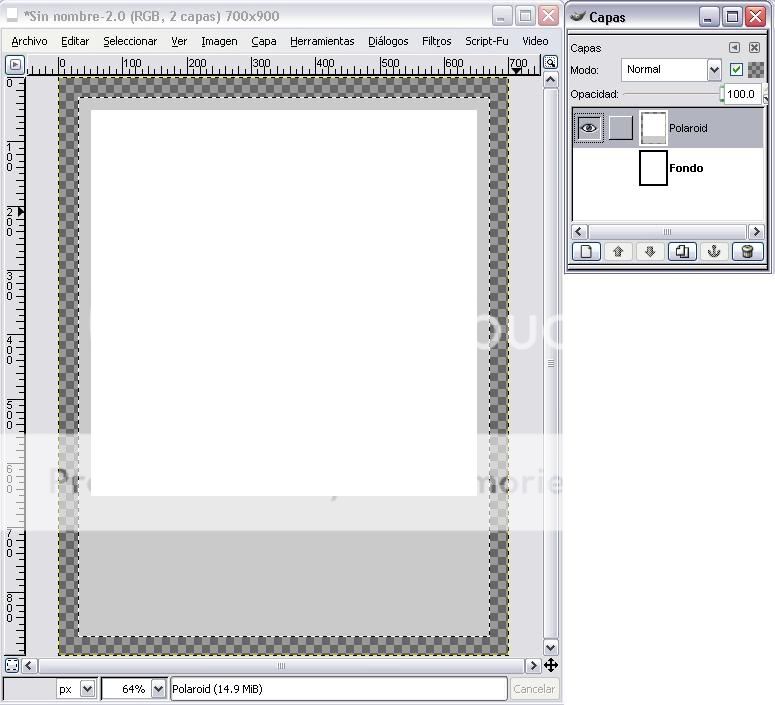Open the Filtros menu

pyautogui.click(x=436, y=41)
